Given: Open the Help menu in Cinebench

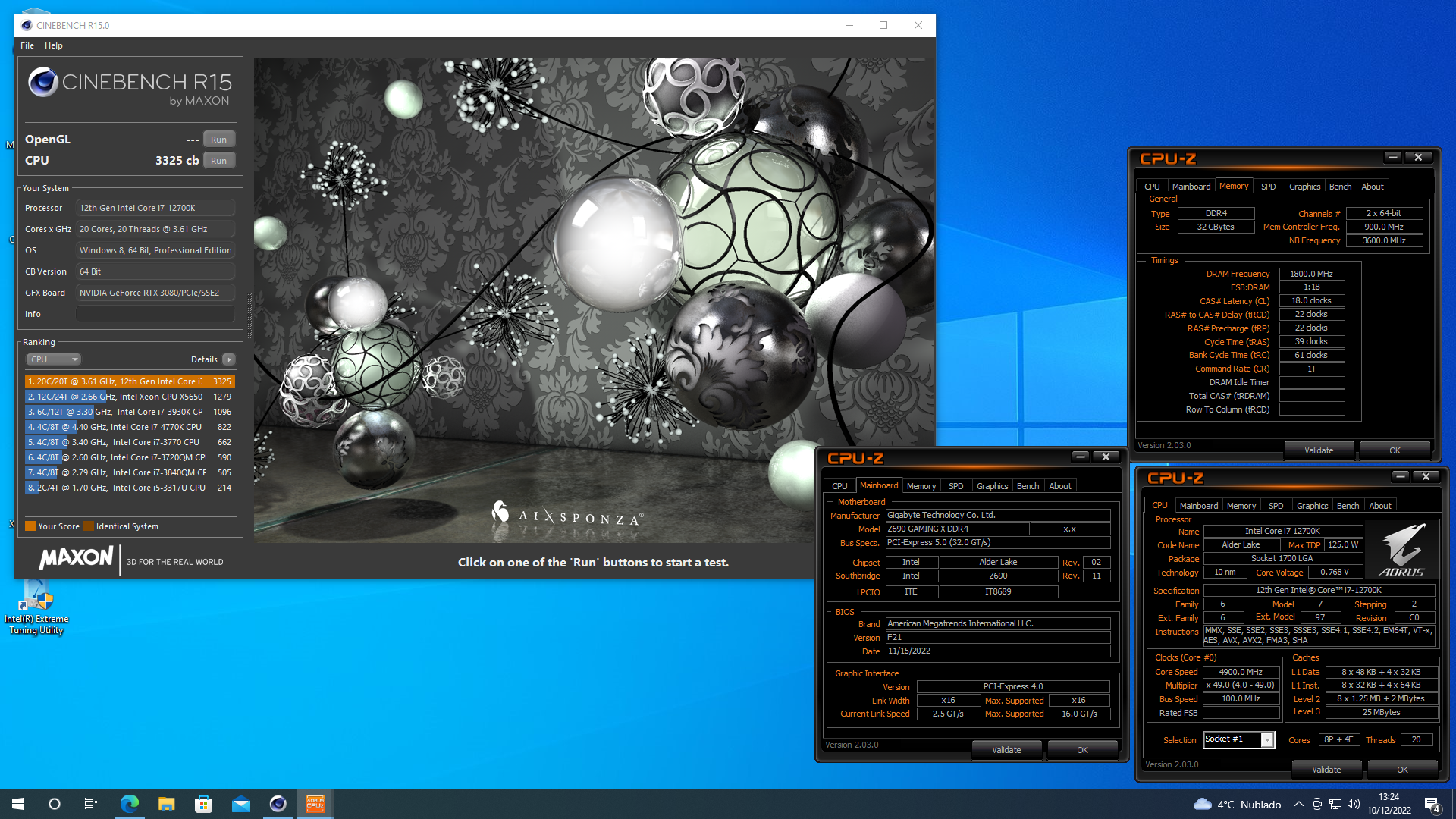Looking at the screenshot, I should tap(53, 45).
